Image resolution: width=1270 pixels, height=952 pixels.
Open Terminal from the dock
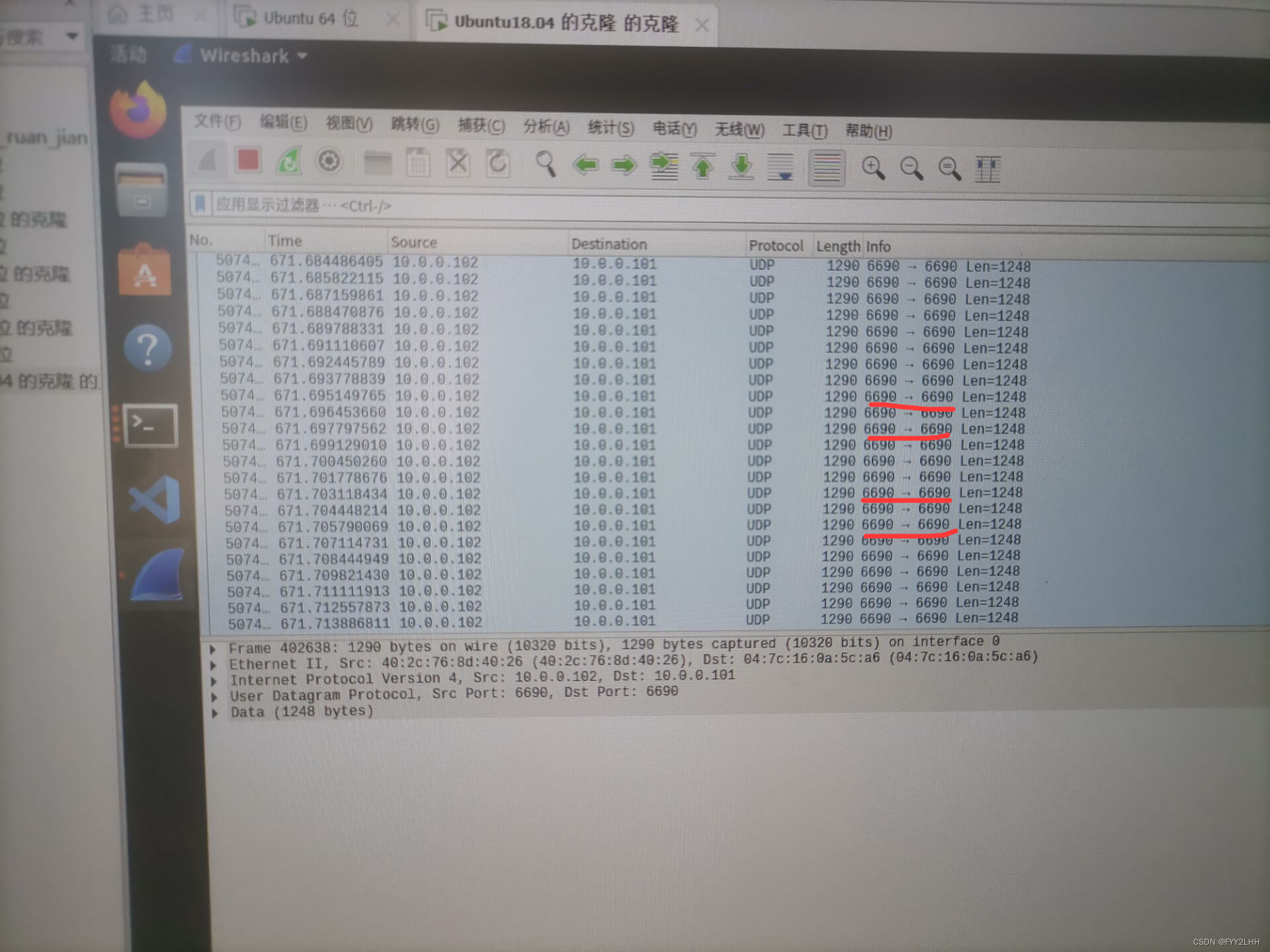coord(150,425)
